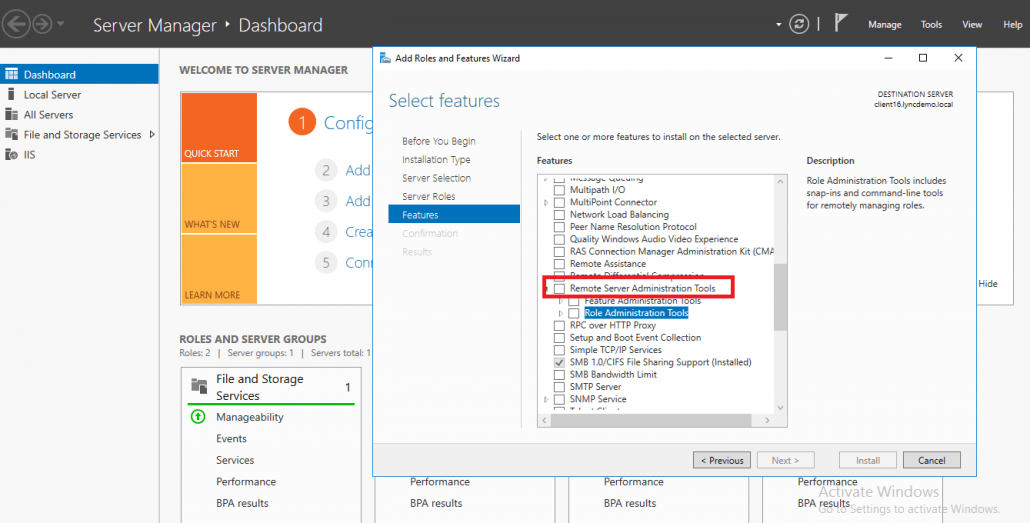The width and height of the screenshot is (1030, 523).
Task: Click the back navigation arrow in Server Manager
Action: (16, 24)
